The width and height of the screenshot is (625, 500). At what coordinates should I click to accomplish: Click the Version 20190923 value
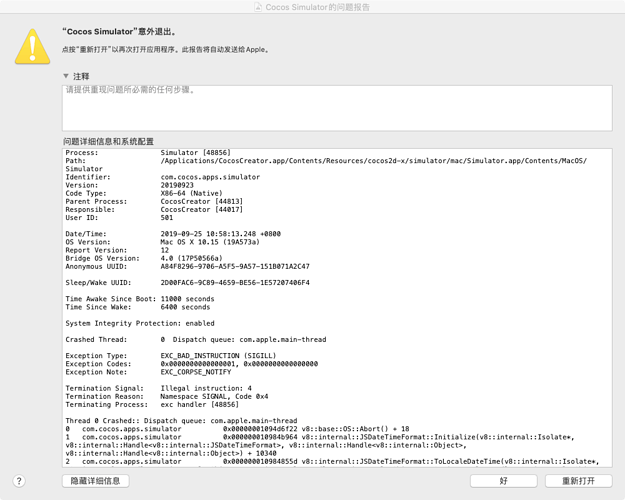click(x=177, y=185)
